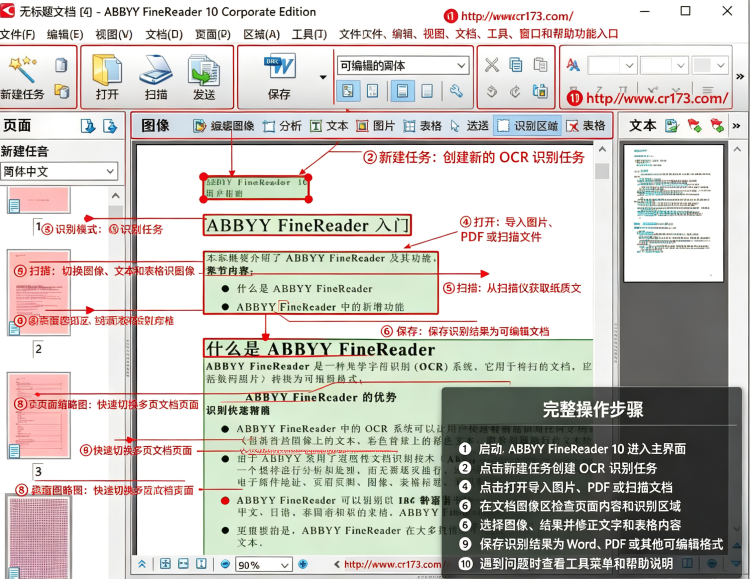Open the 视图(V) menu
Viewport: 750px width, 579px height.
[x=114, y=34]
